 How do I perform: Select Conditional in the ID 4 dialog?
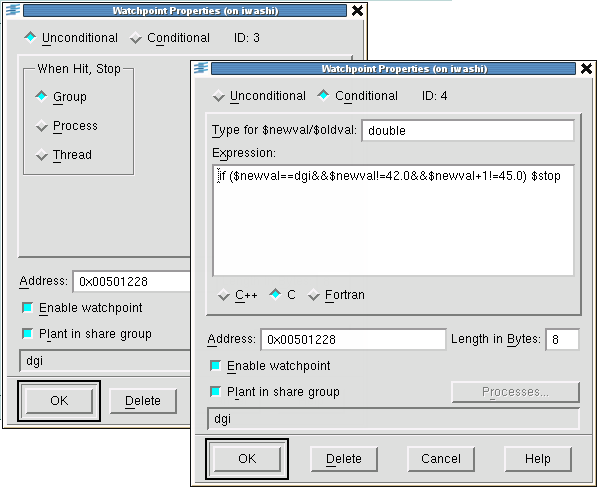point(323,96)
